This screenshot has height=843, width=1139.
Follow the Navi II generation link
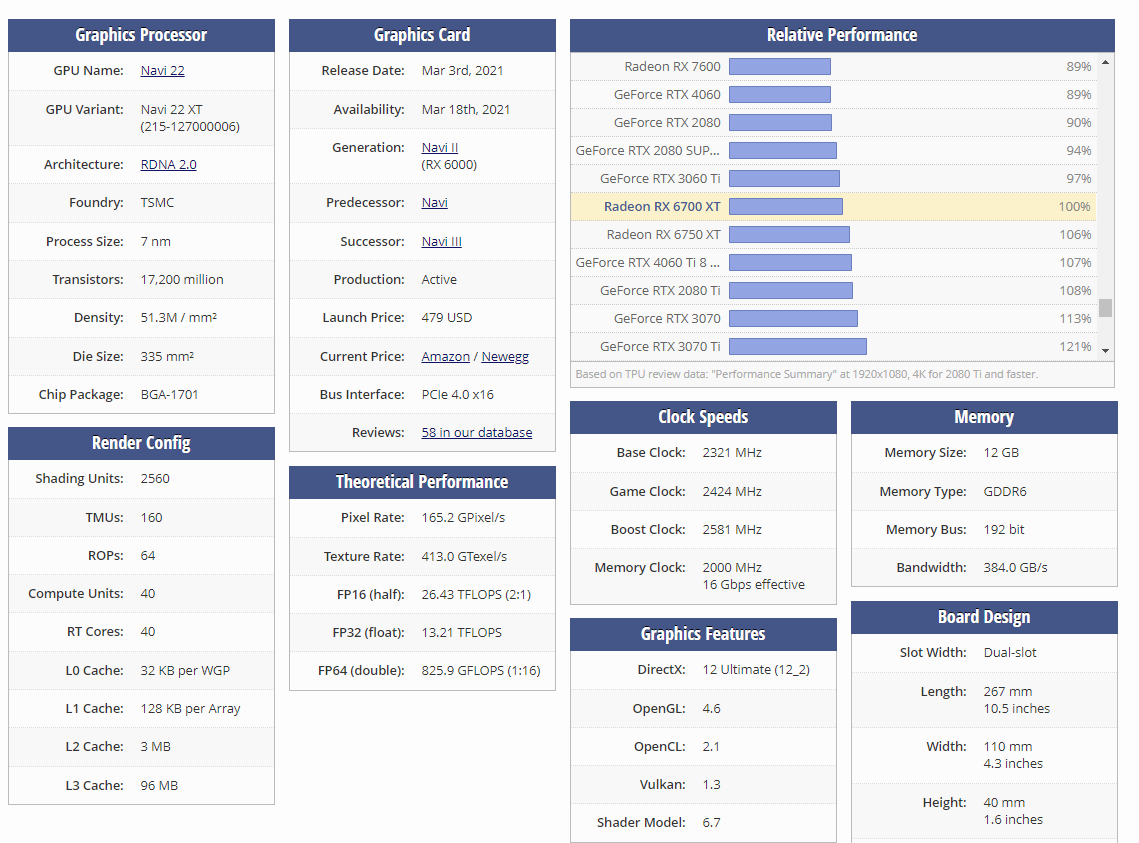[x=439, y=147]
